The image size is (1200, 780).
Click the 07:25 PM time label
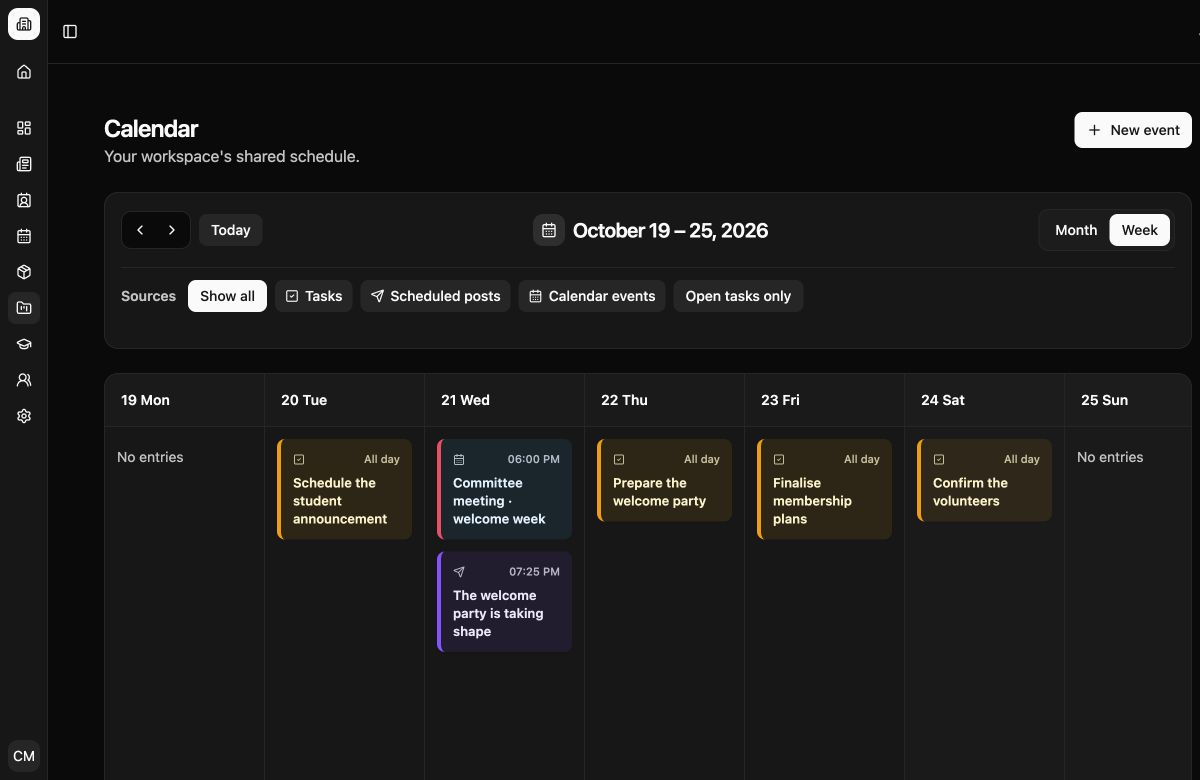pyautogui.click(x=534, y=572)
